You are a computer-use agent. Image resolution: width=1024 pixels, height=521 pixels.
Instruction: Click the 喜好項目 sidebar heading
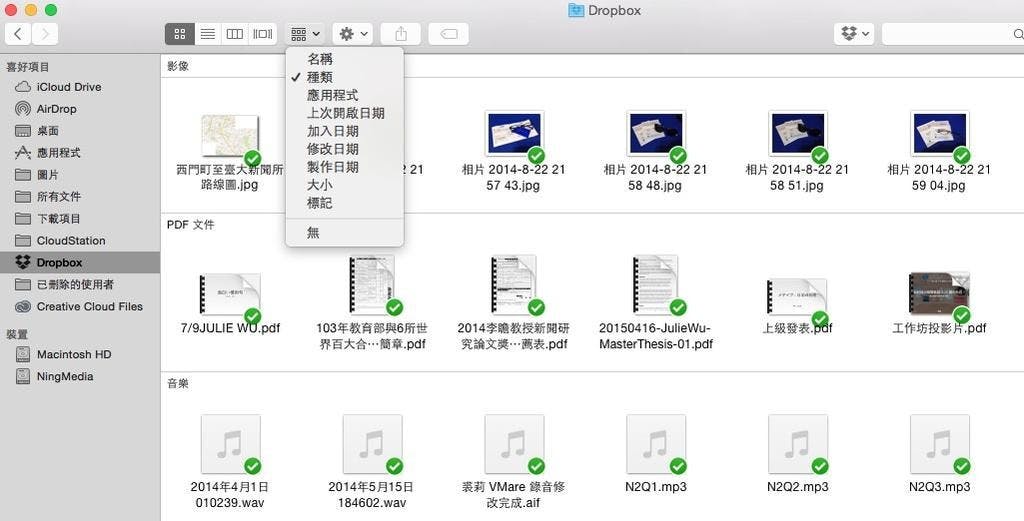point(27,67)
